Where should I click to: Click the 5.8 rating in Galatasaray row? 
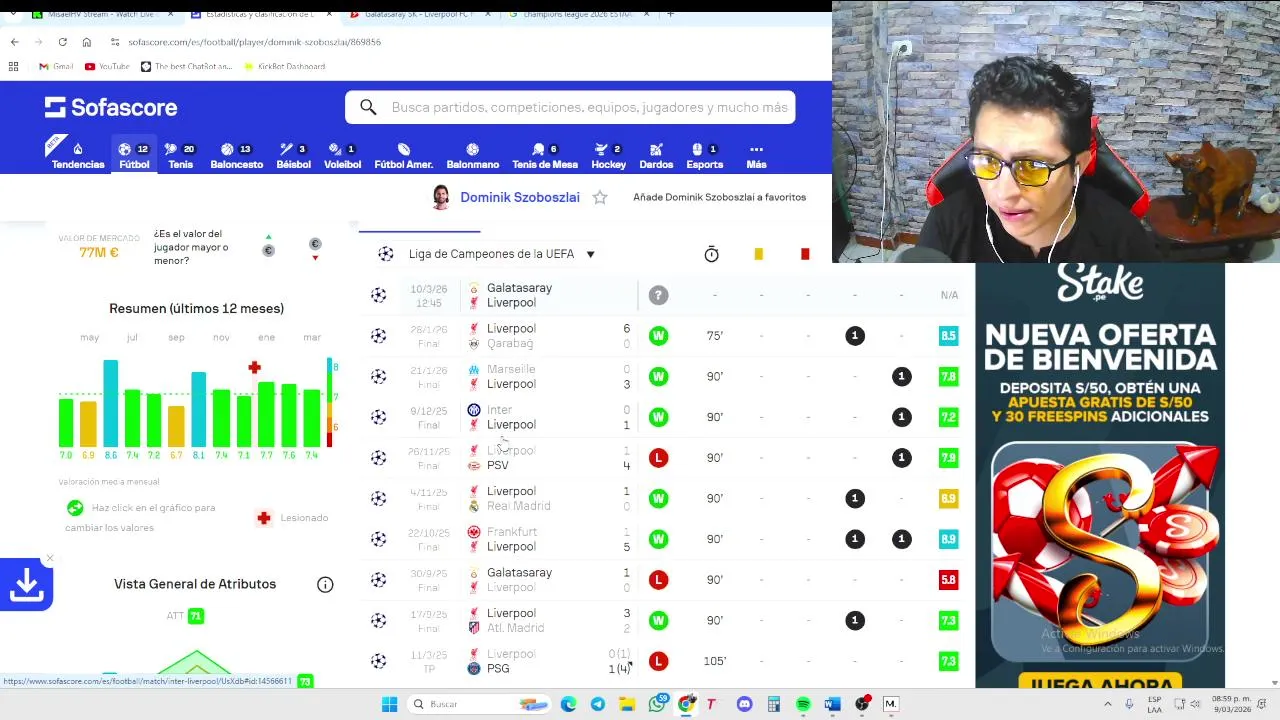(948, 580)
